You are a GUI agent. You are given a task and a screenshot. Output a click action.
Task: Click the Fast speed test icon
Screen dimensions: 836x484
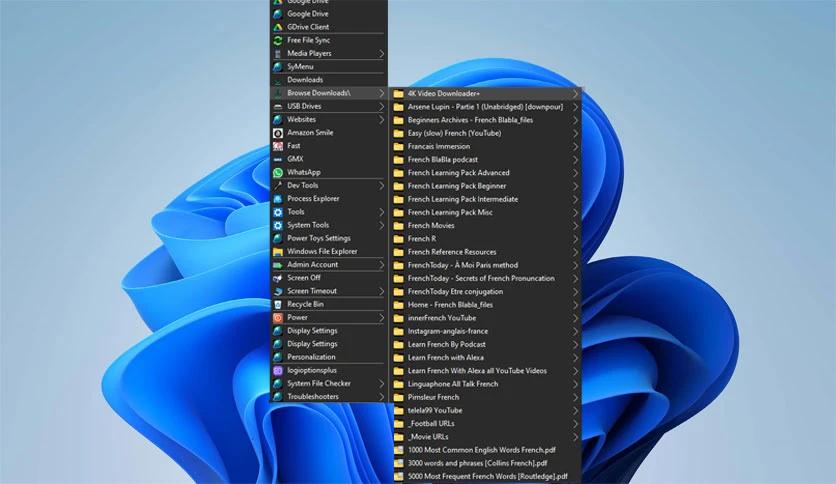coord(278,146)
